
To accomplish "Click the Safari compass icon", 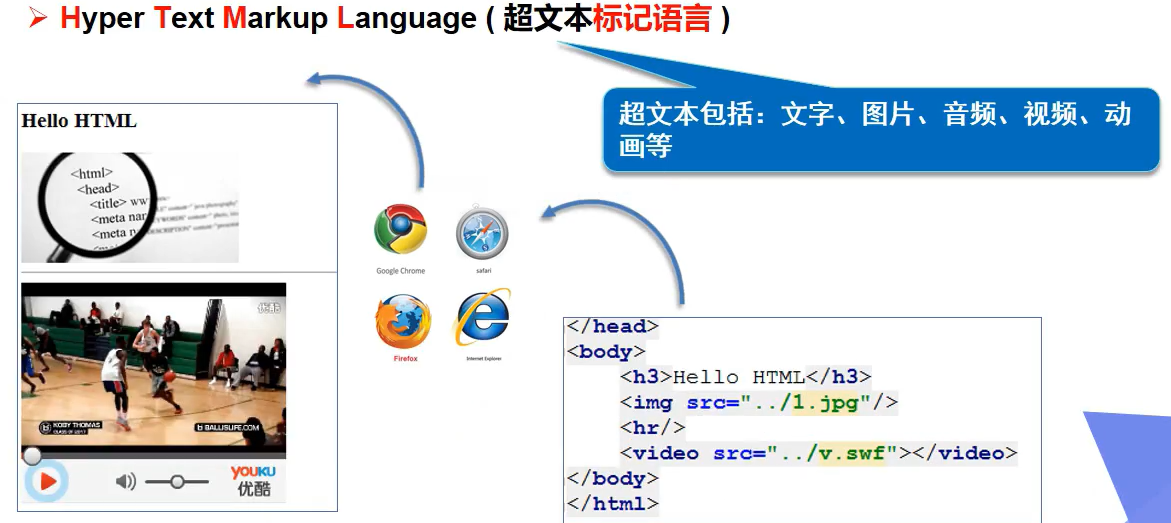I will pos(482,232).
